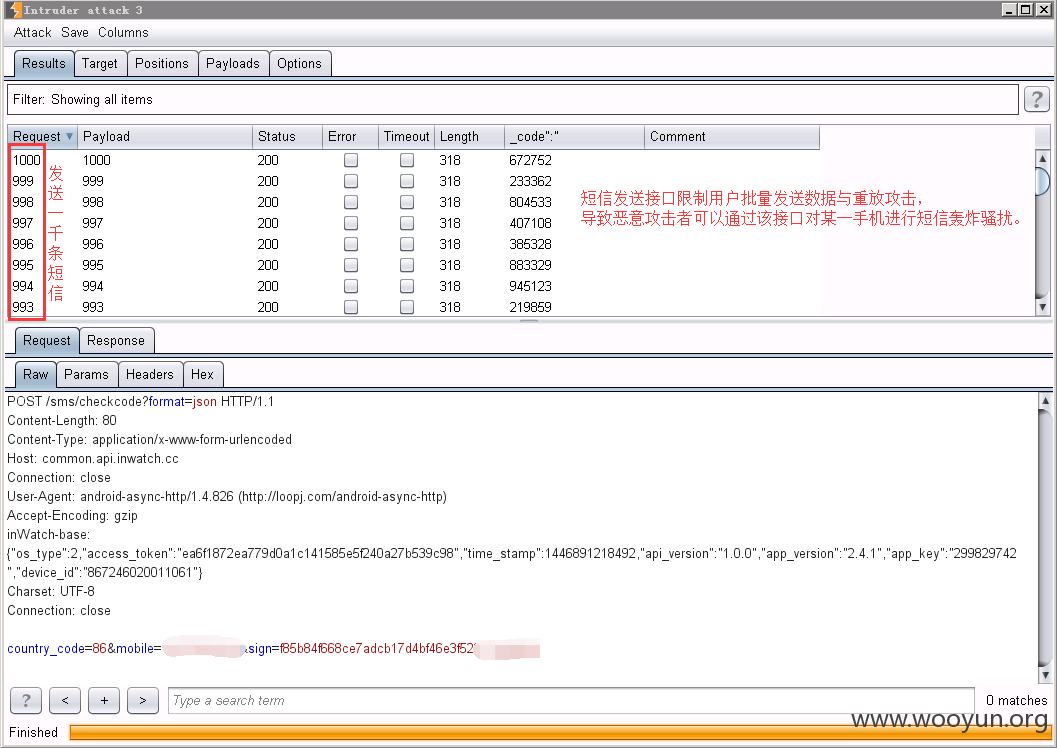Open the filter help question-mark icon
The height and width of the screenshot is (748, 1057).
coord(1036,99)
